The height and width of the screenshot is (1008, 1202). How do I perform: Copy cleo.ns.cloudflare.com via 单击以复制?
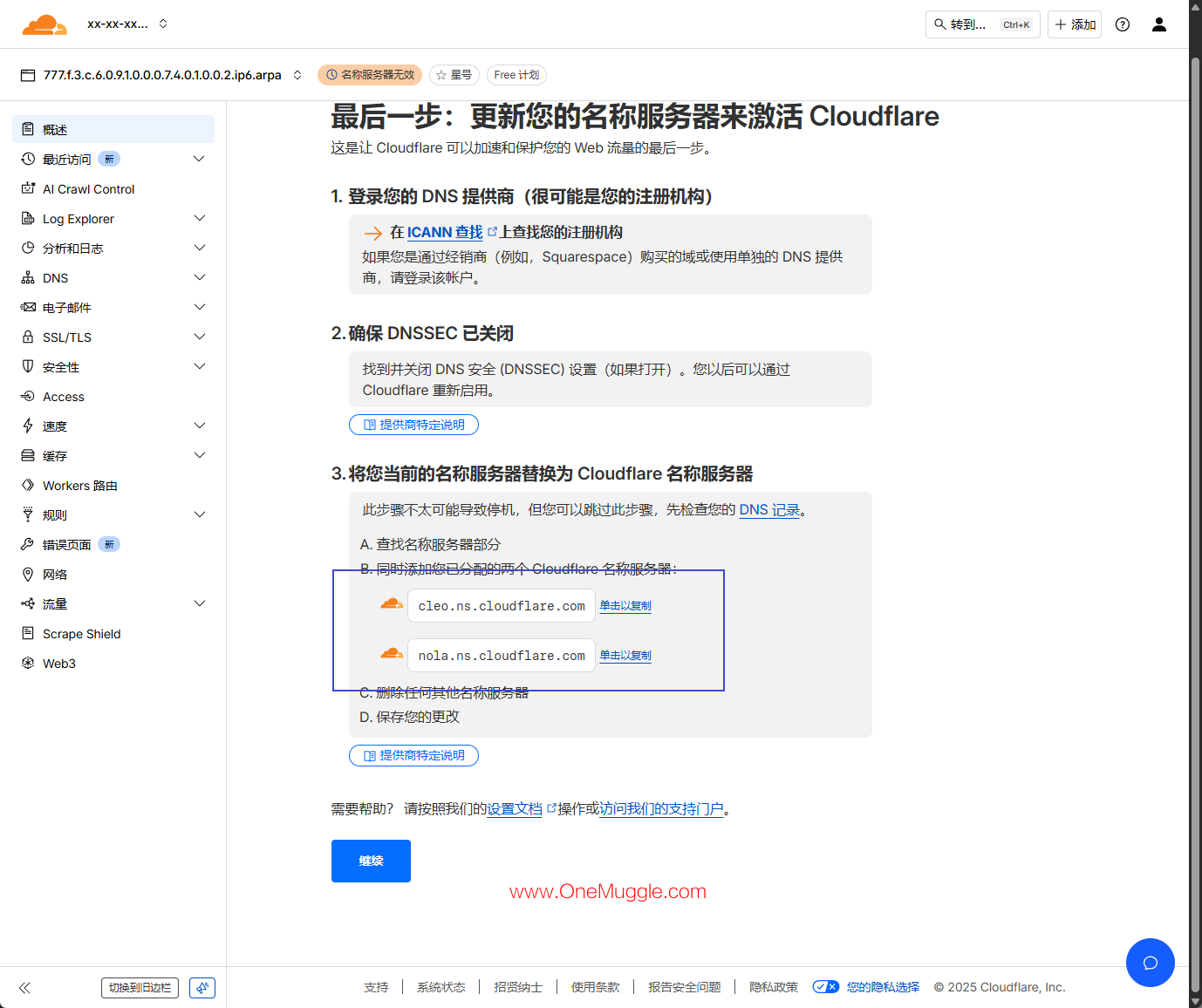(625, 605)
